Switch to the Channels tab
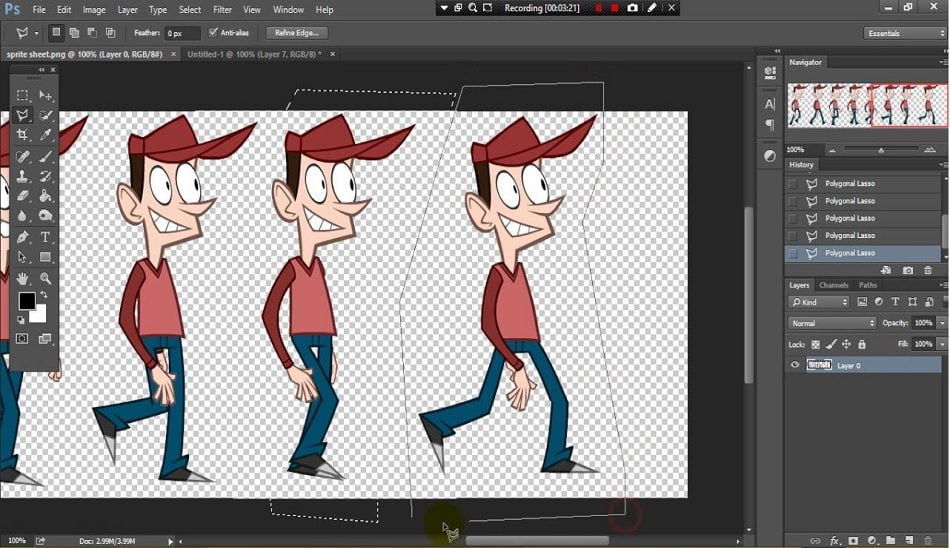 (833, 285)
